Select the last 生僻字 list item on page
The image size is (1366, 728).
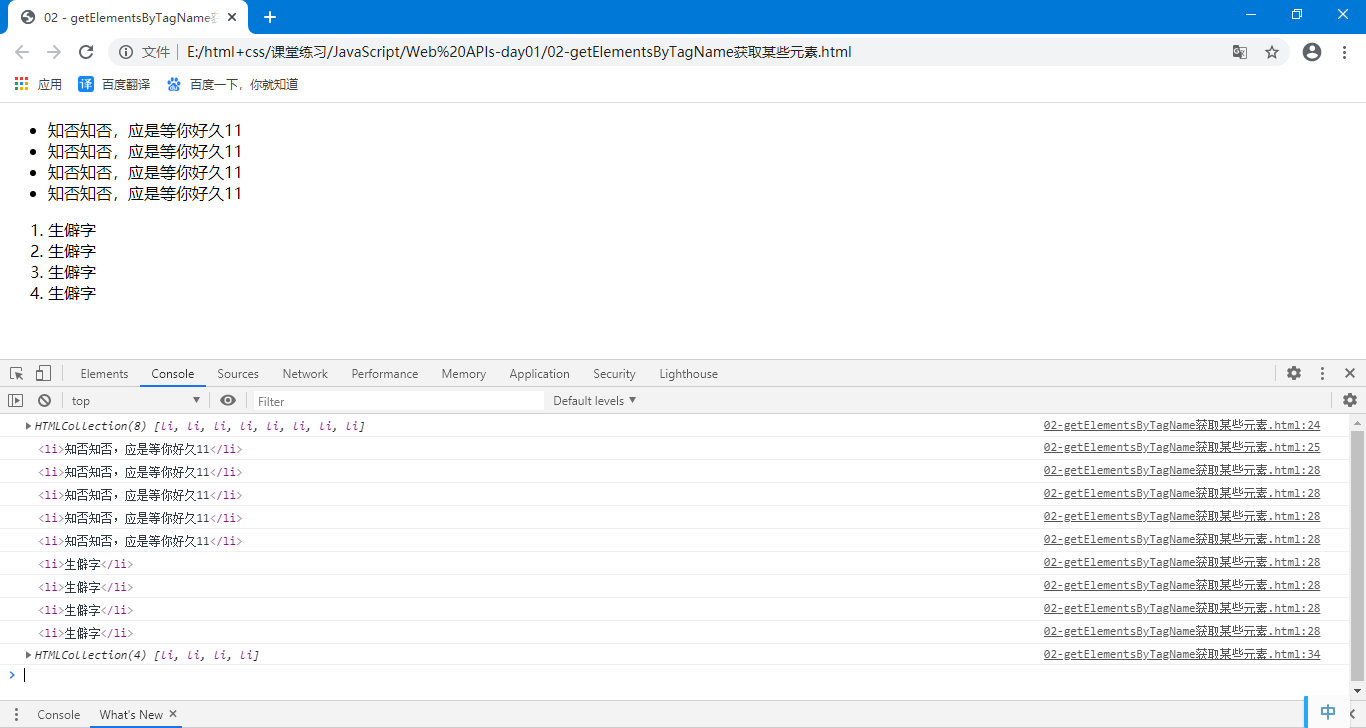pyautogui.click(x=72, y=293)
